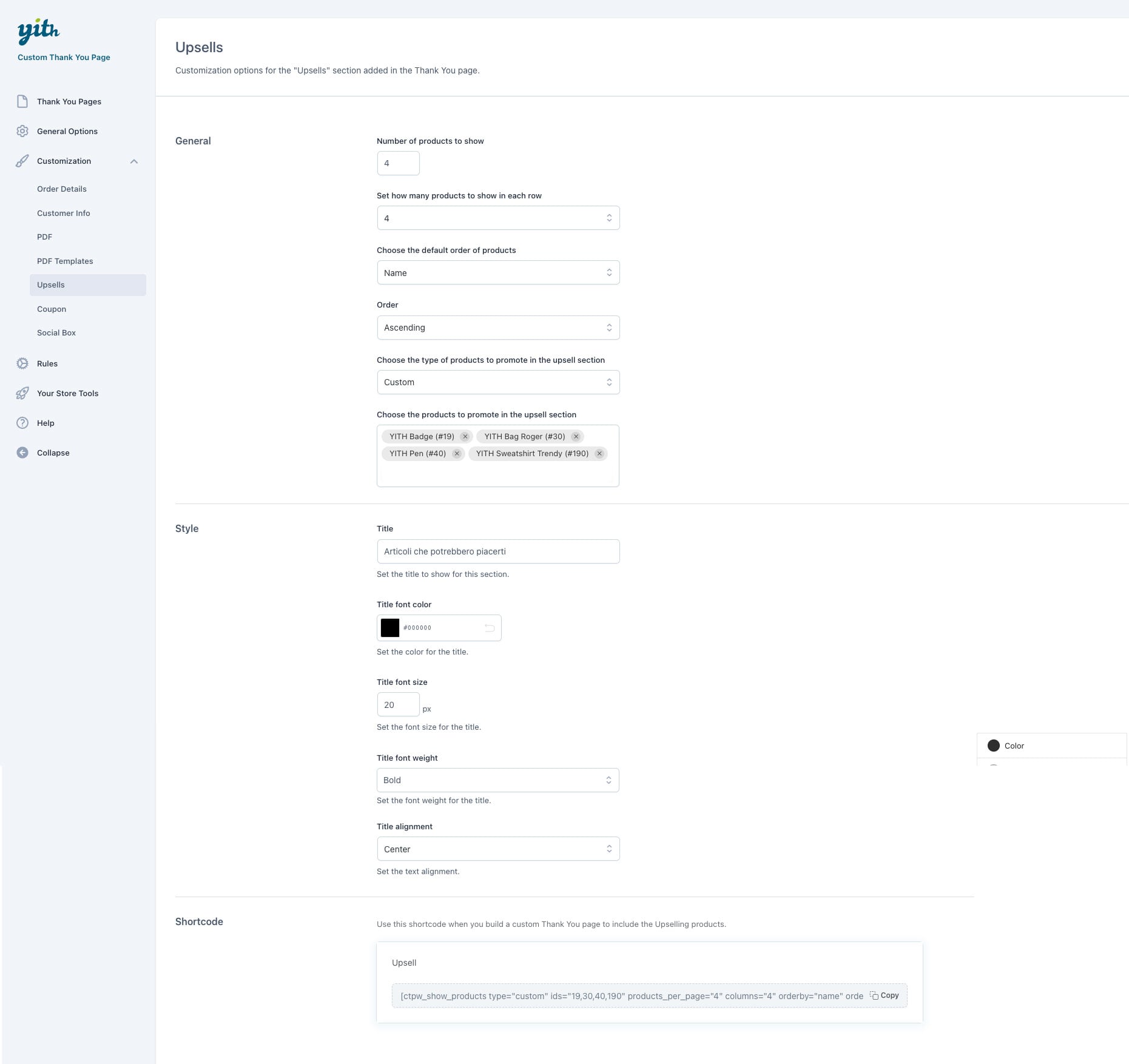Screen dimensions: 1129x1064
Task: Click the General Options gear icon
Action: click(x=22, y=131)
